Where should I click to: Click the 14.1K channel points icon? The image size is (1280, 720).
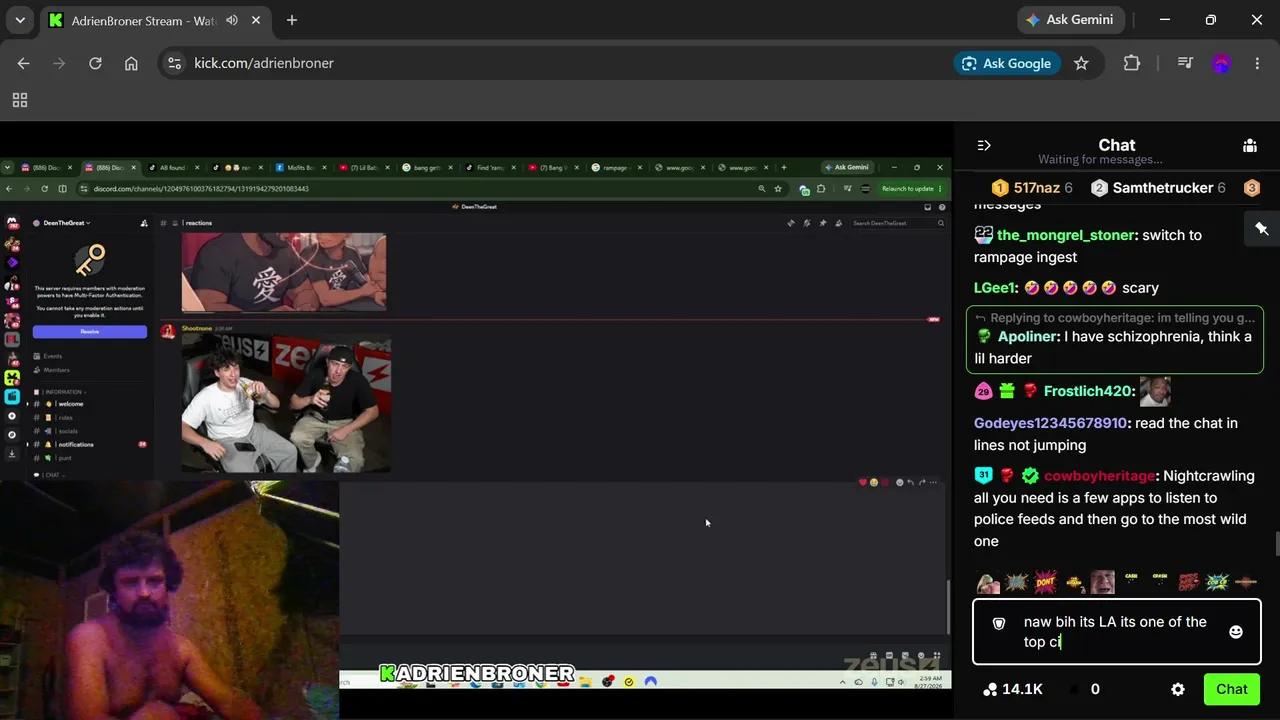coord(990,689)
